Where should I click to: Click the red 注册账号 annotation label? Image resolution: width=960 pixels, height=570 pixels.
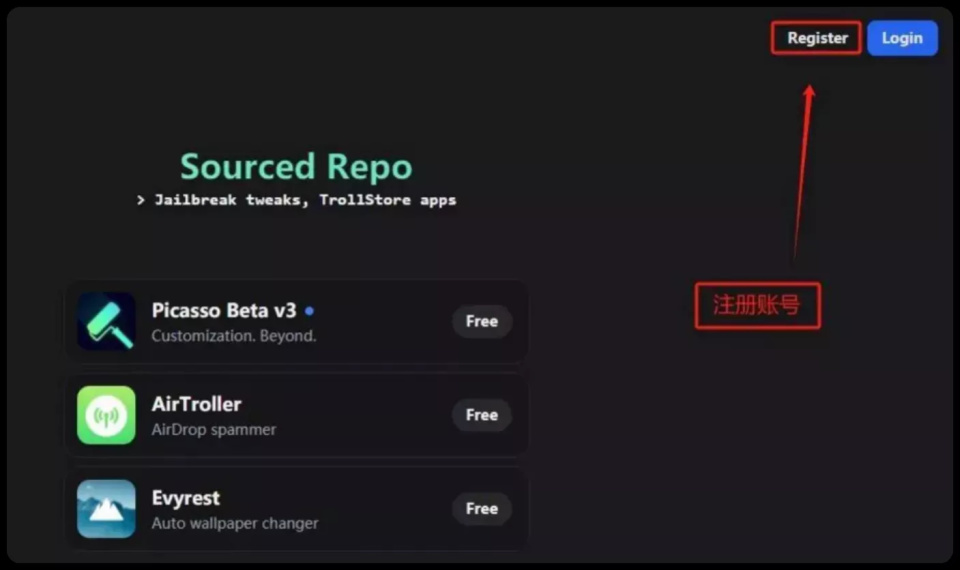click(757, 305)
